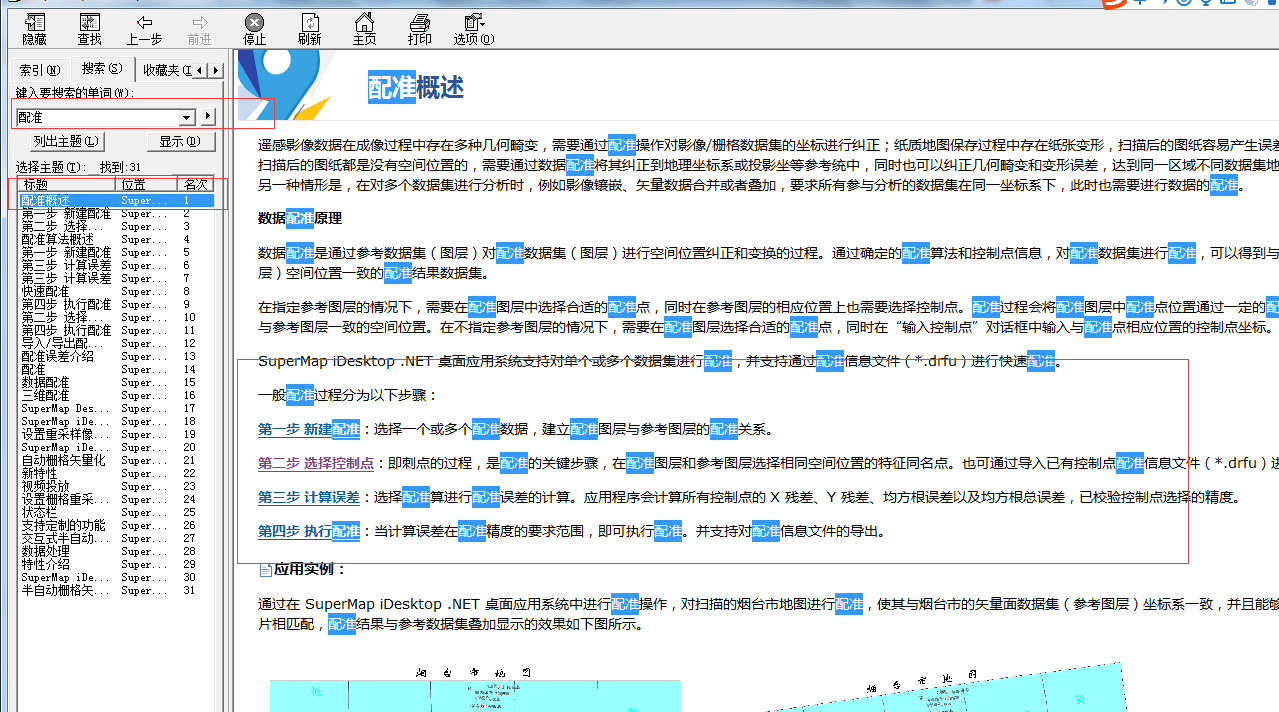Viewport: 1279px width, 712px height.
Task: Click the 隐藏 (Hide) toolbar icon
Action: click(x=34, y=29)
